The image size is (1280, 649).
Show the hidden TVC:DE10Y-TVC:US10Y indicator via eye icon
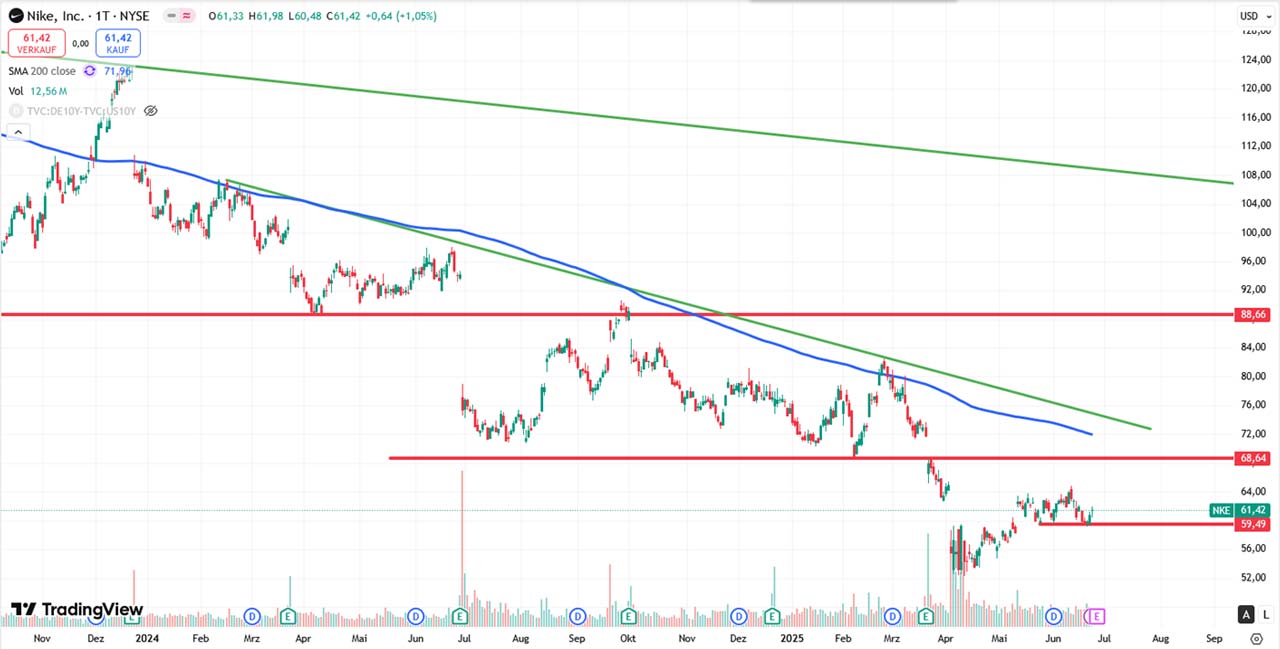pos(151,111)
